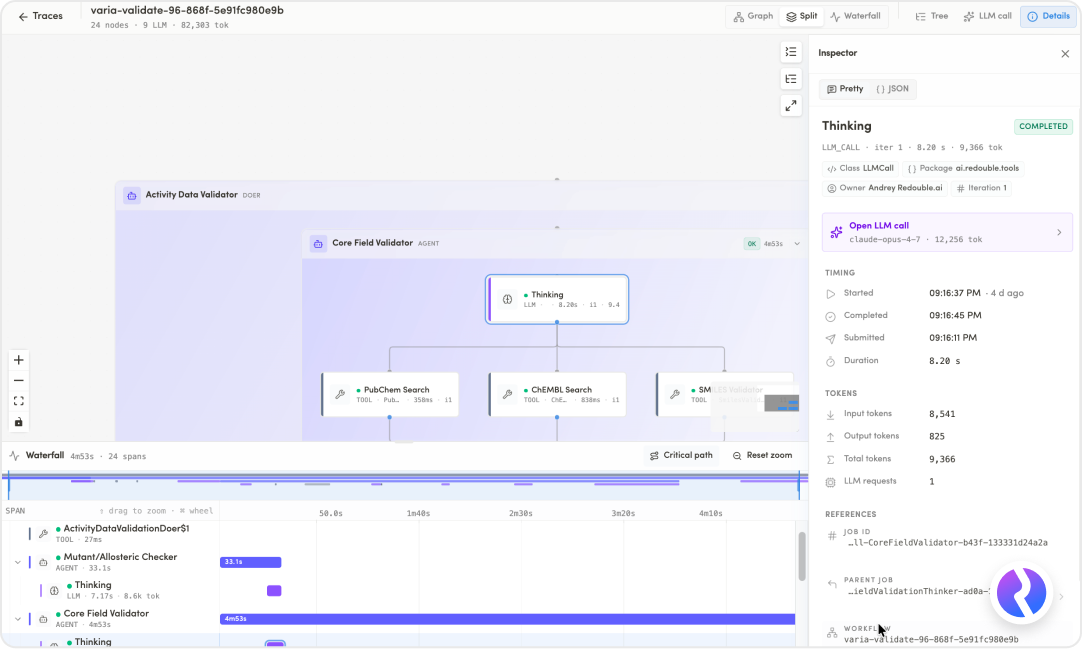This screenshot has height=649, width=1082.
Task: Click the waterfall minimap overview
Action: click(404, 486)
